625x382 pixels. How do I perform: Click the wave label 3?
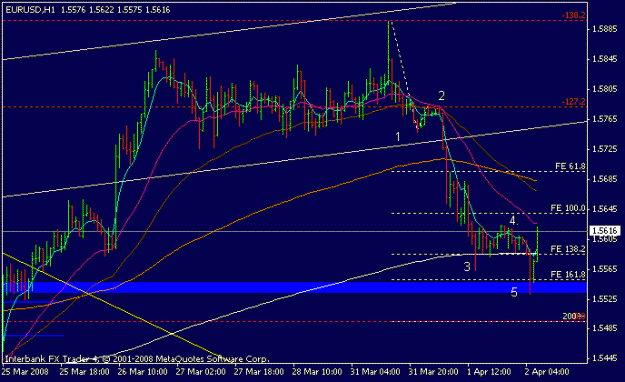(467, 266)
